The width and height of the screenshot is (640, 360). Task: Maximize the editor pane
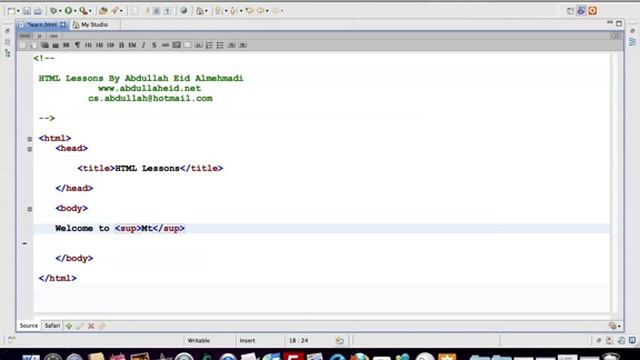tap(619, 24)
